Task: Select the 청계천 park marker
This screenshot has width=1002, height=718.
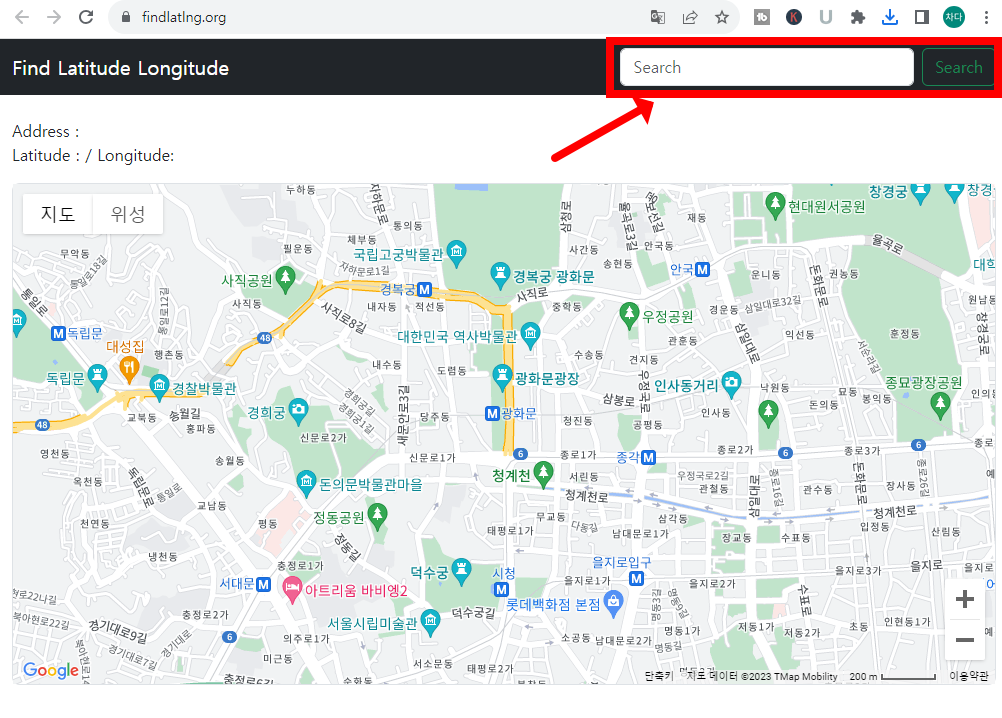Action: coord(544,475)
